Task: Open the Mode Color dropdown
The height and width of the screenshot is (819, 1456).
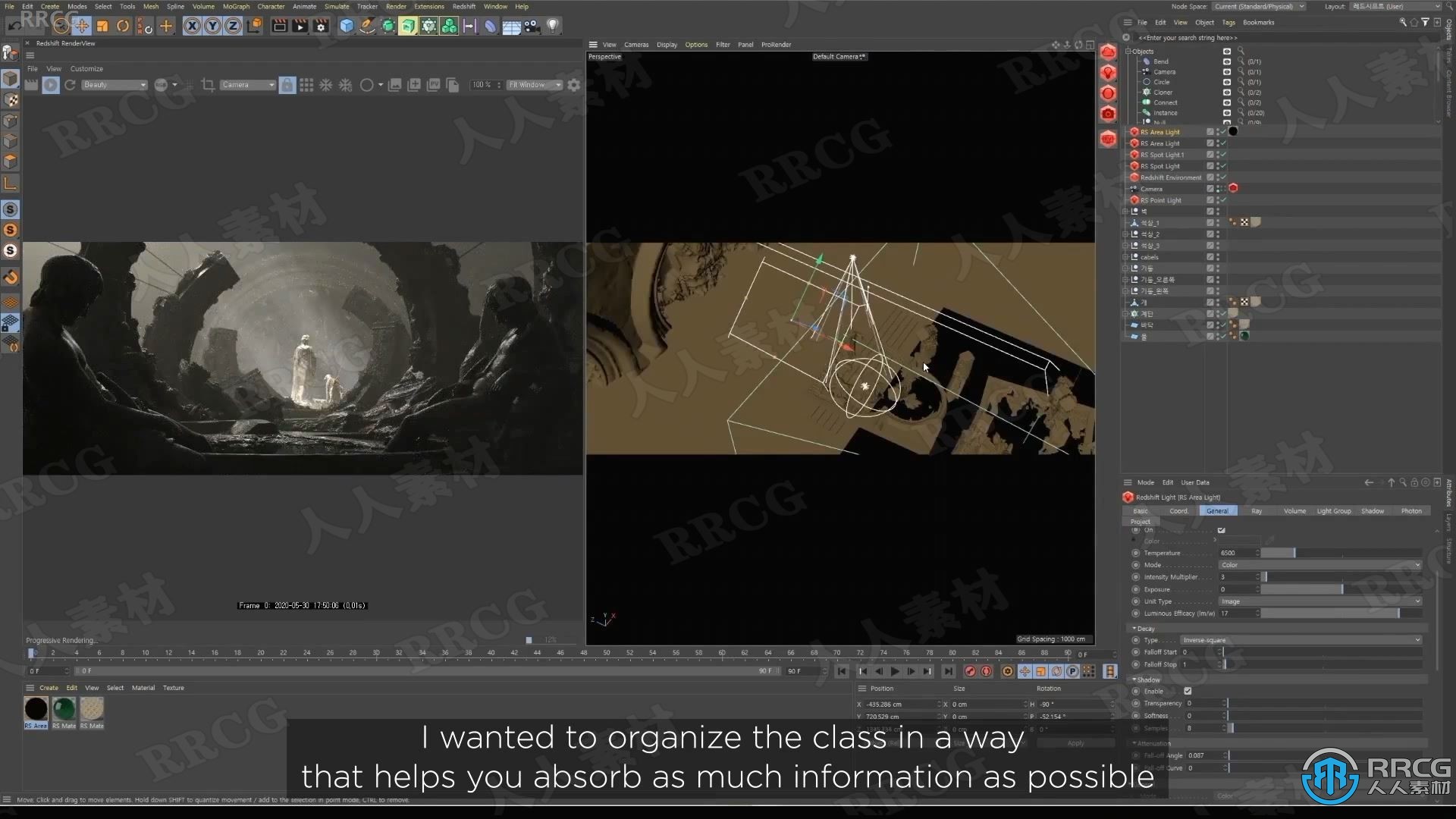Action: tap(1320, 565)
